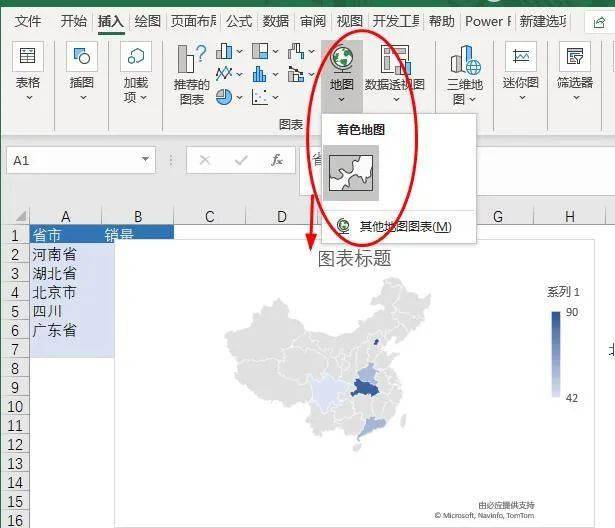Viewport: 615px width, 528px height.
Task: Insert a column or bar chart
Action: pyautogui.click(x=224, y=51)
